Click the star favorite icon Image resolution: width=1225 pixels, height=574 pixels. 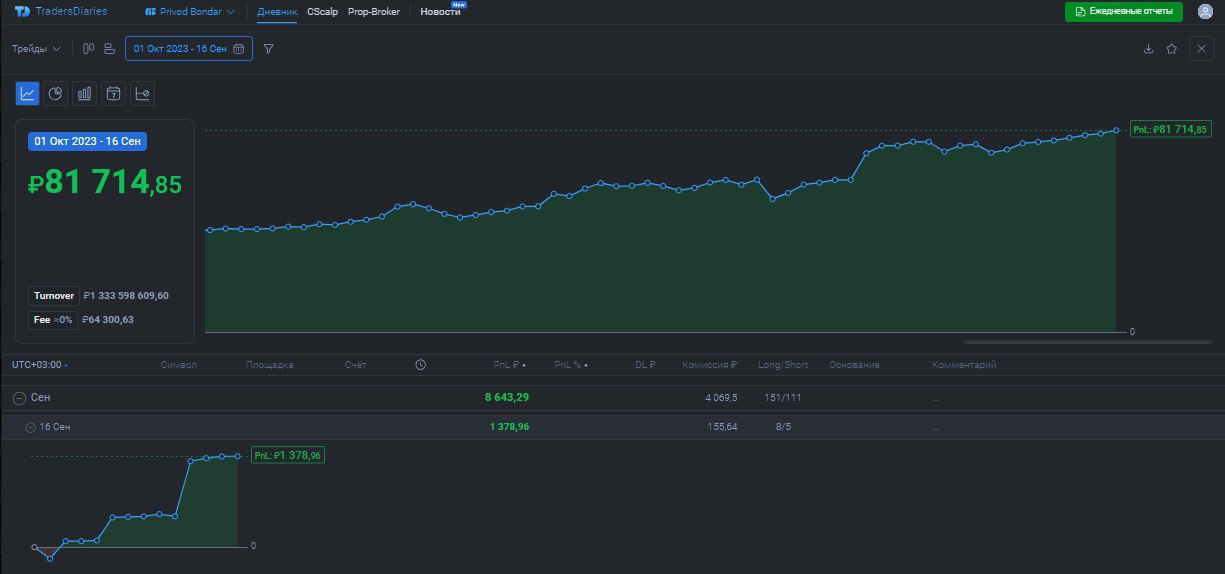tap(1172, 48)
